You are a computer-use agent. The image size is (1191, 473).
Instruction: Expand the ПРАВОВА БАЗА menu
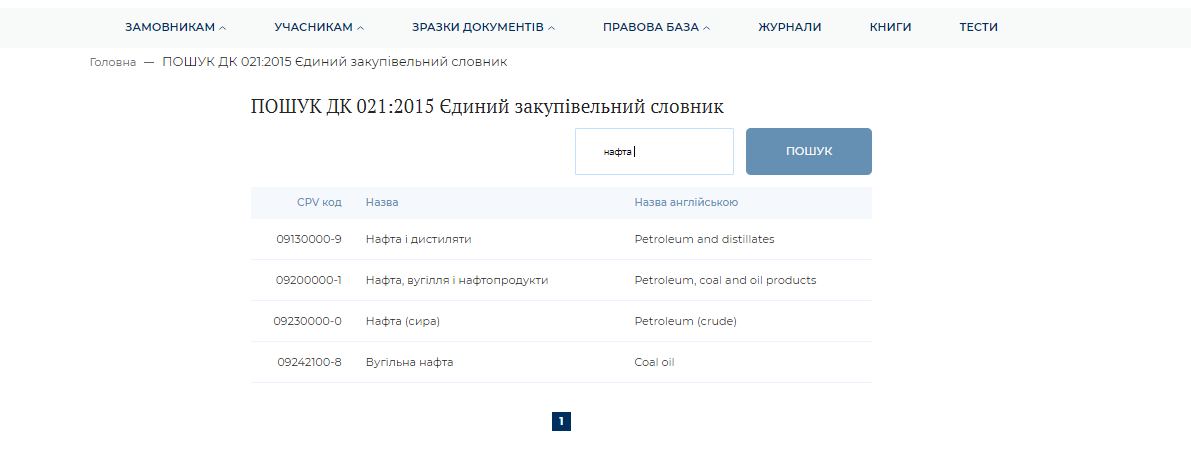(x=656, y=27)
